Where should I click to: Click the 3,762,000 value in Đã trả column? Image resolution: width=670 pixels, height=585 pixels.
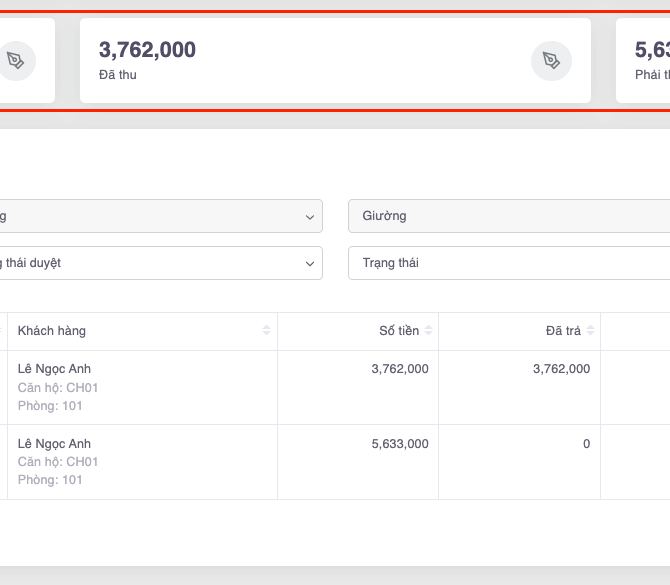(561, 369)
